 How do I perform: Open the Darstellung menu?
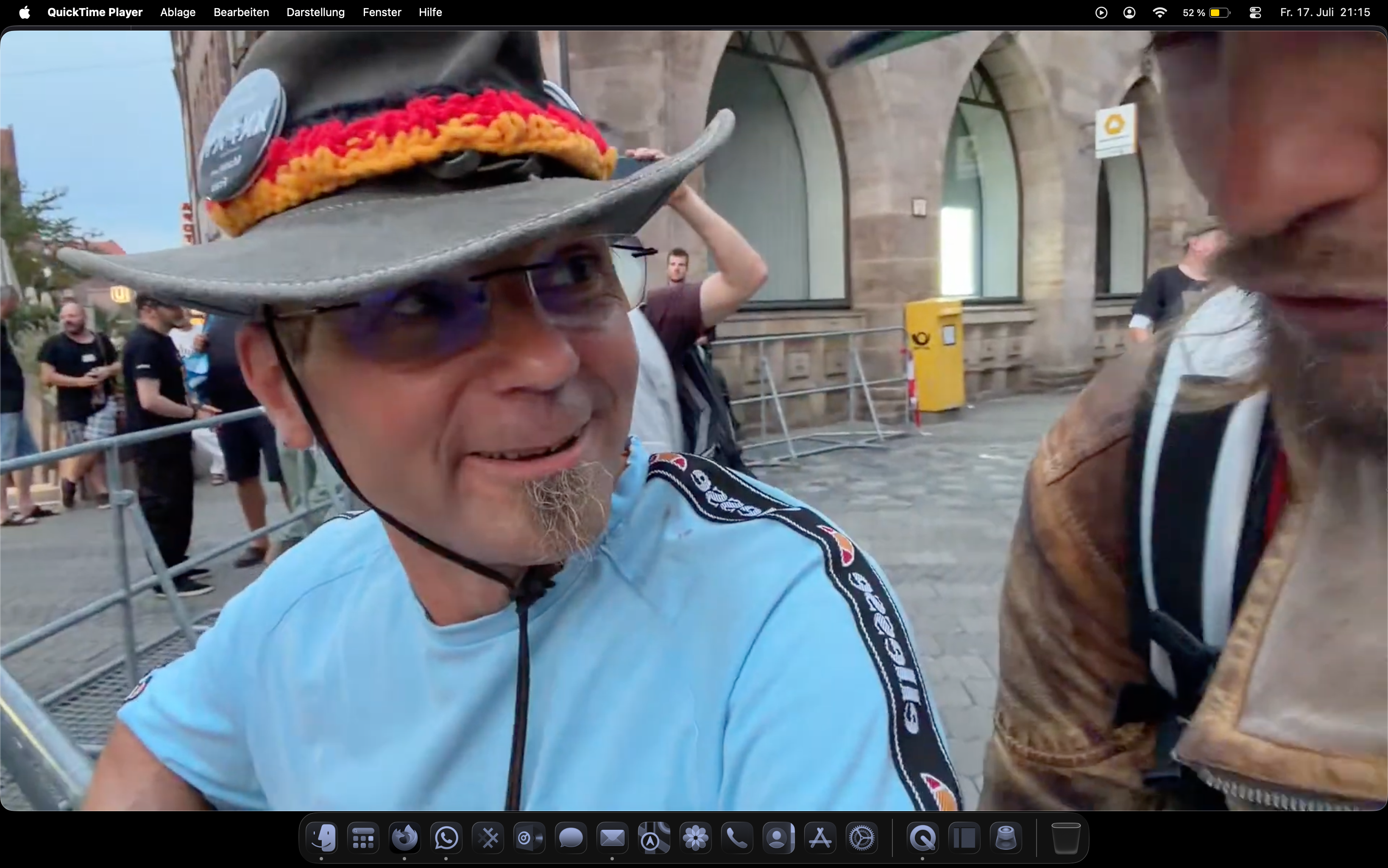click(x=316, y=12)
